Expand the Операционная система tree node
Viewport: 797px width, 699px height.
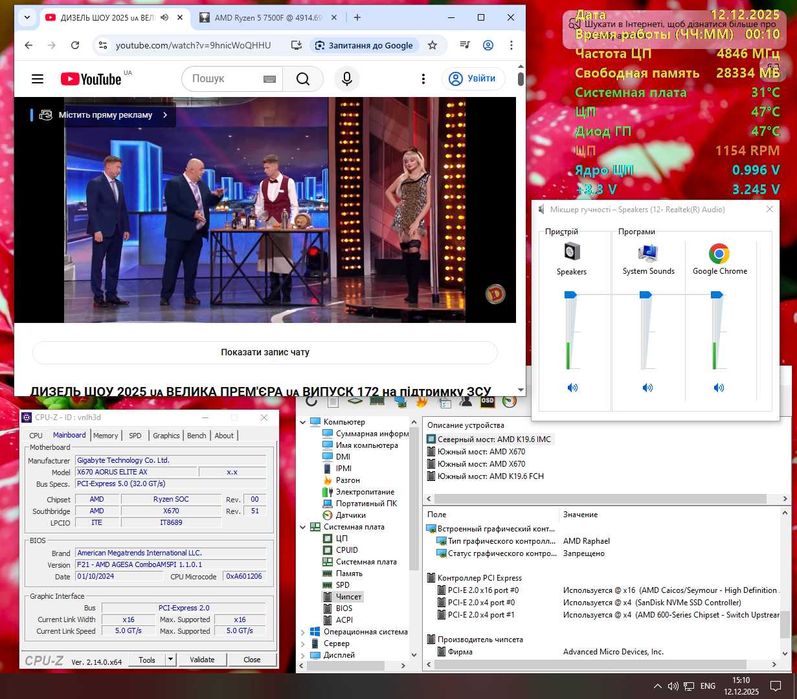click(303, 632)
